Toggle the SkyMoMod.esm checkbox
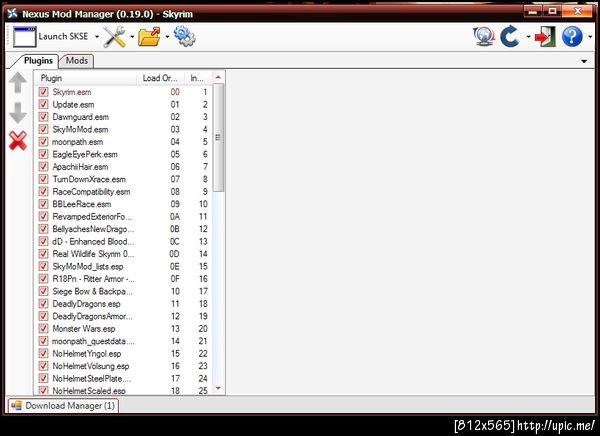 click(43, 129)
